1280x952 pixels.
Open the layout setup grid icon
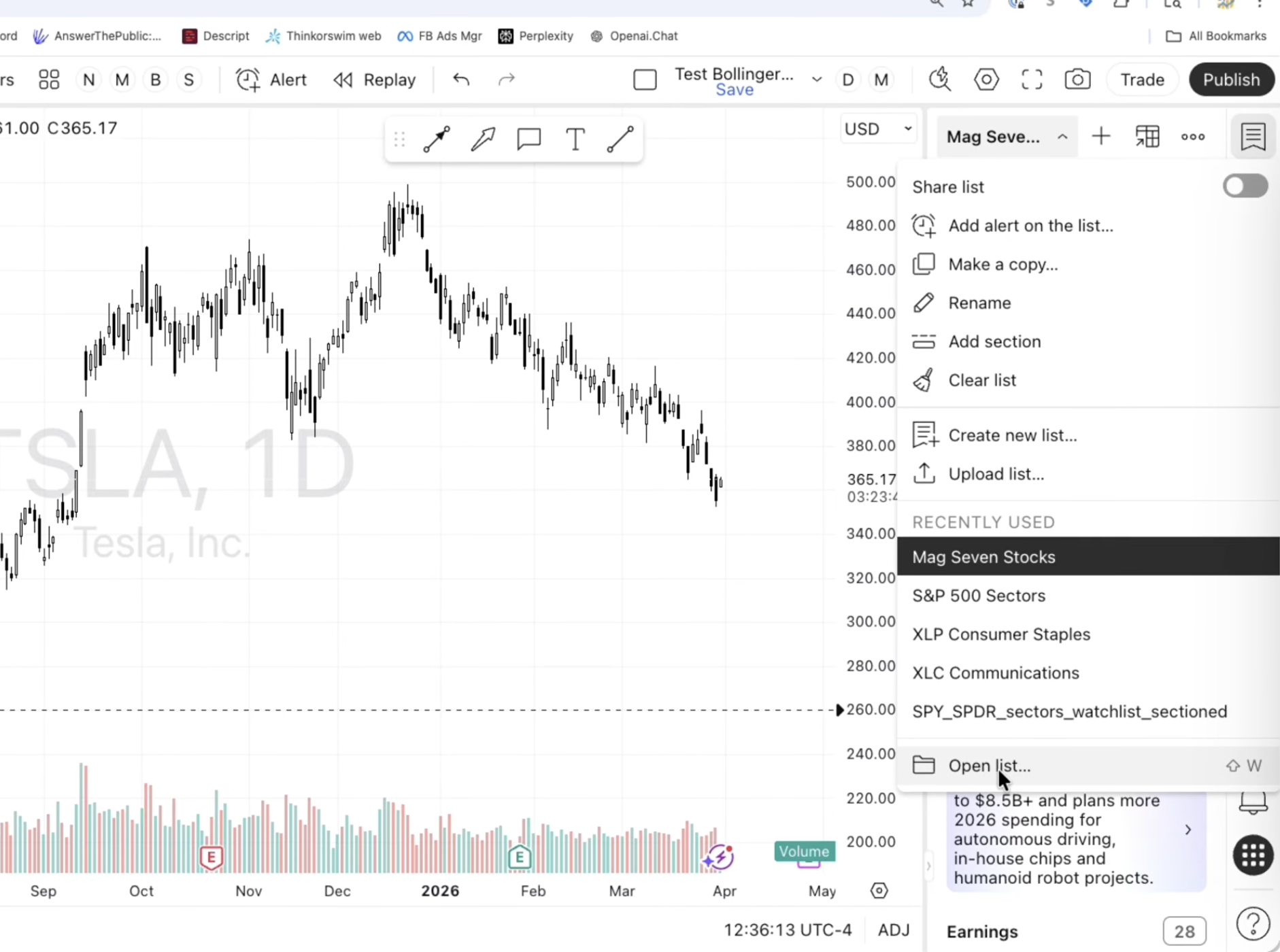pos(49,80)
